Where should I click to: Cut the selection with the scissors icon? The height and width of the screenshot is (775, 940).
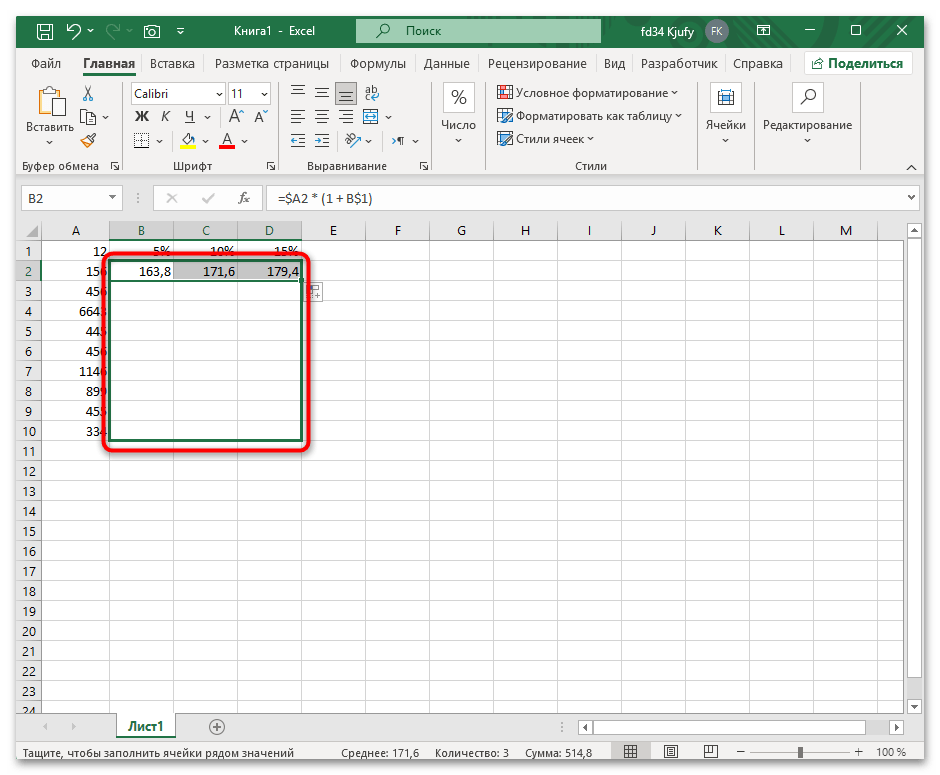[x=88, y=93]
